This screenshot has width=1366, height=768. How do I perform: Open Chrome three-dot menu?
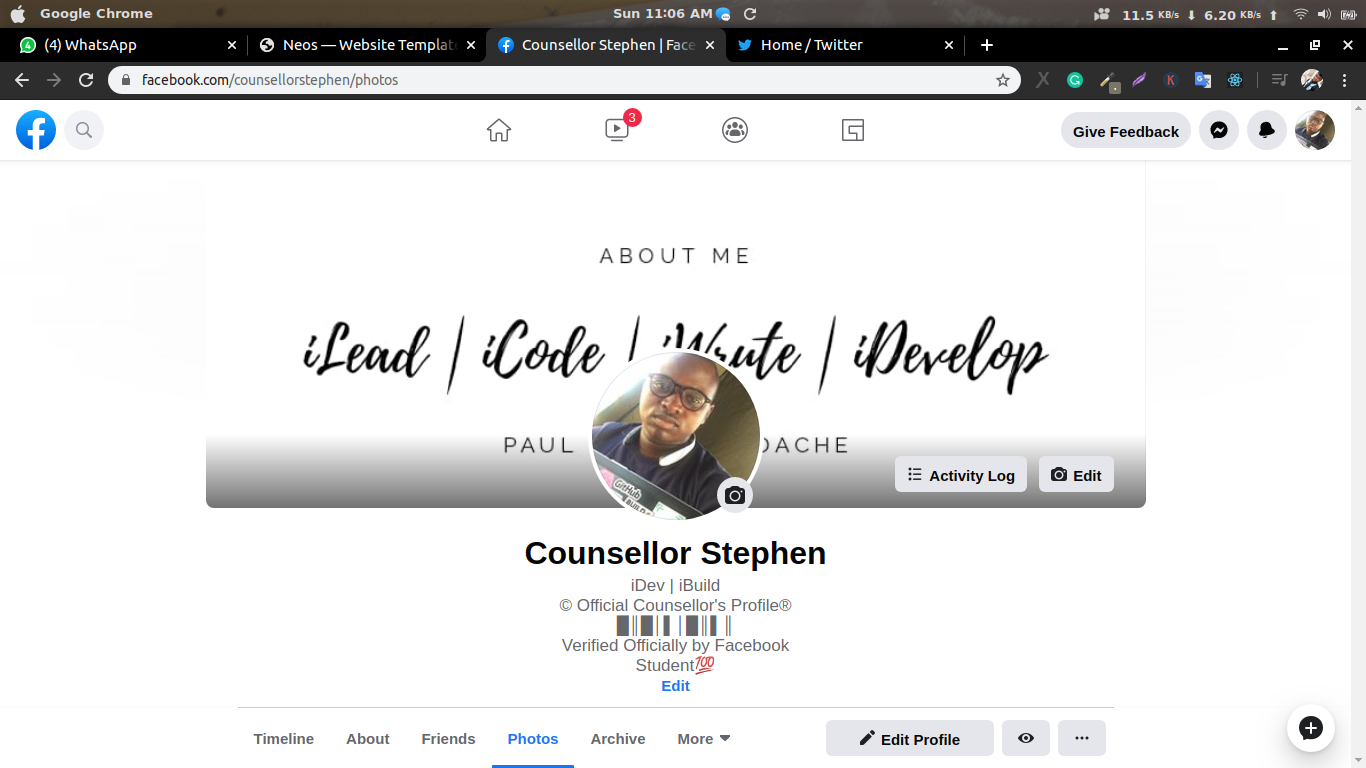[1344, 80]
